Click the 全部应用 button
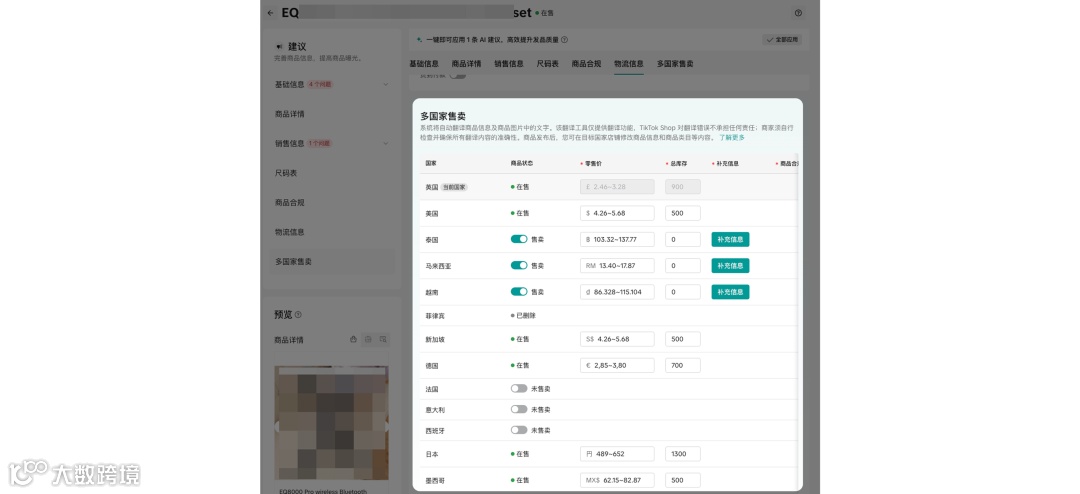The height and width of the screenshot is (494, 1080). [782, 40]
